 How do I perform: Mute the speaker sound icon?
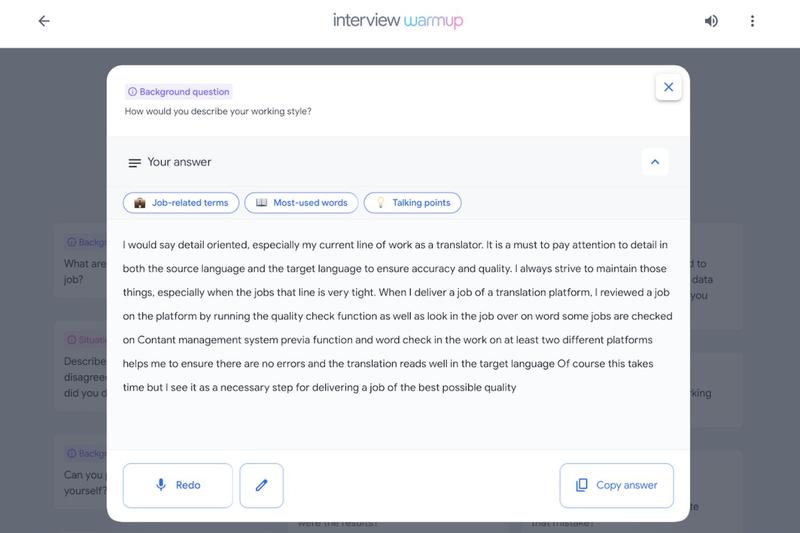point(711,21)
